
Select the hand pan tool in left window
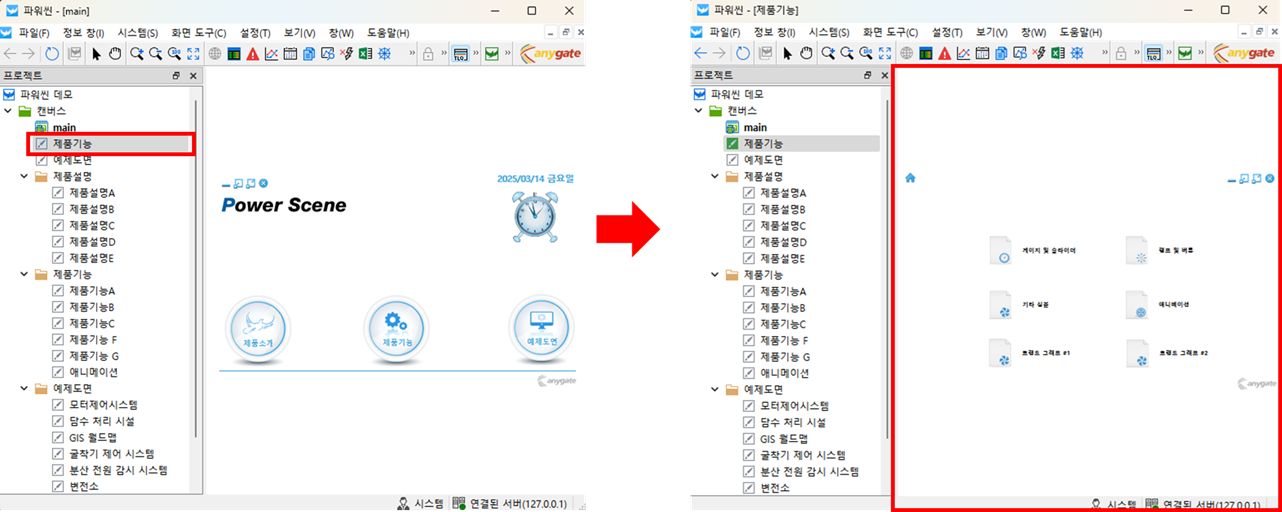pos(114,54)
